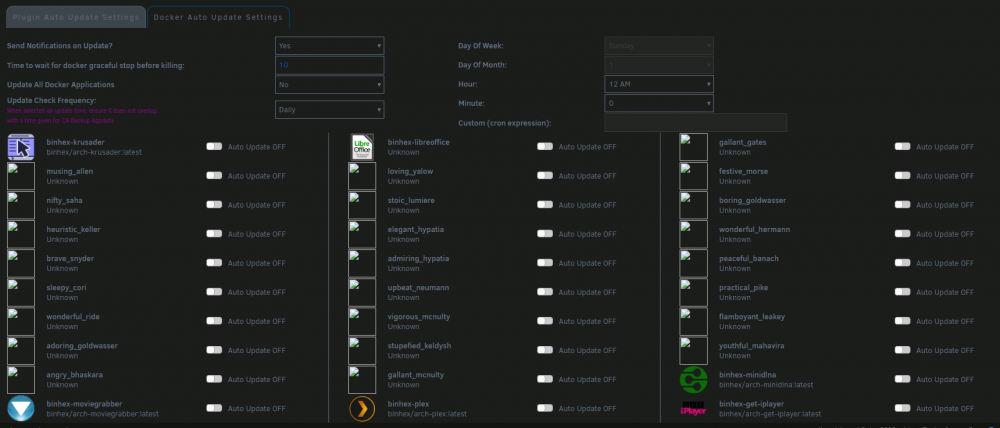Click the brave_snyder placeholder icon
This screenshot has height=428, width=1000.
click(x=21, y=263)
